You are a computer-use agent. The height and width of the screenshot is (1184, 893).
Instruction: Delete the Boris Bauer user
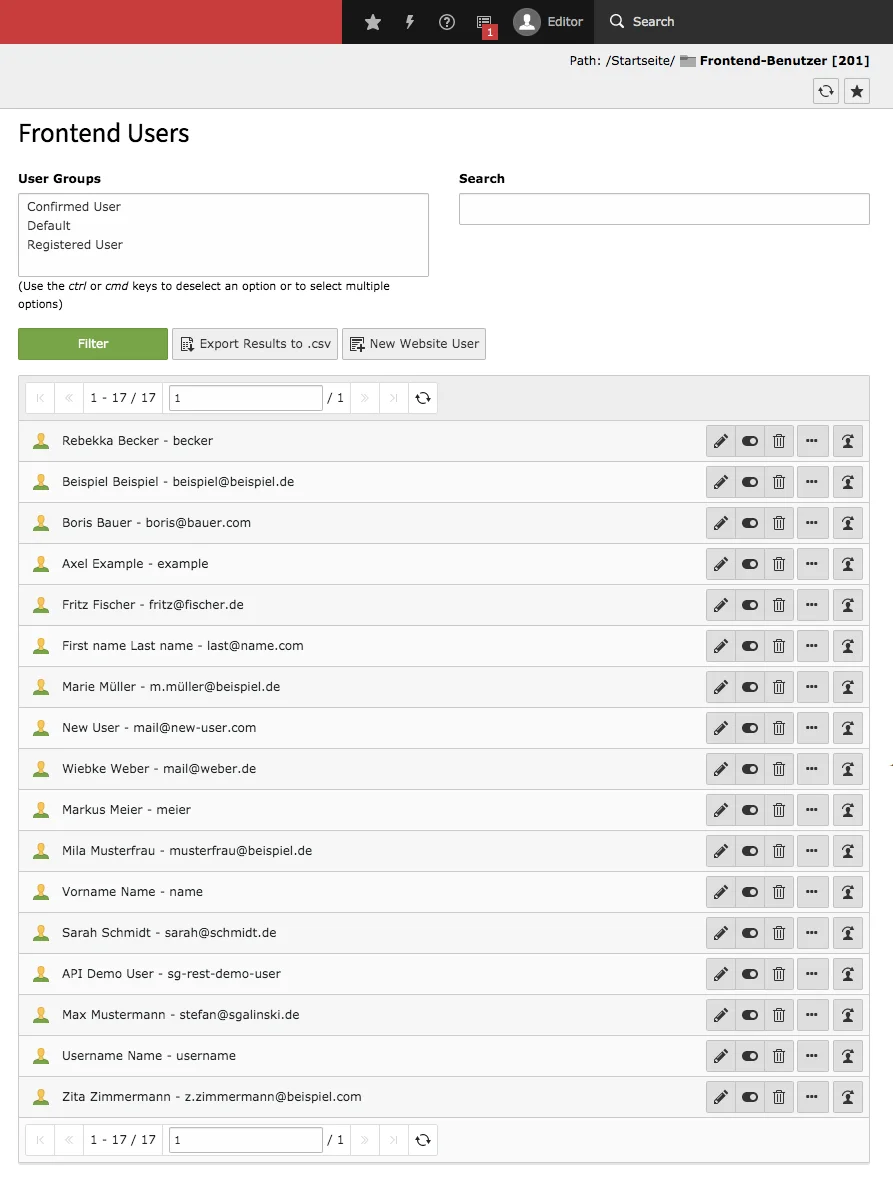coord(779,523)
